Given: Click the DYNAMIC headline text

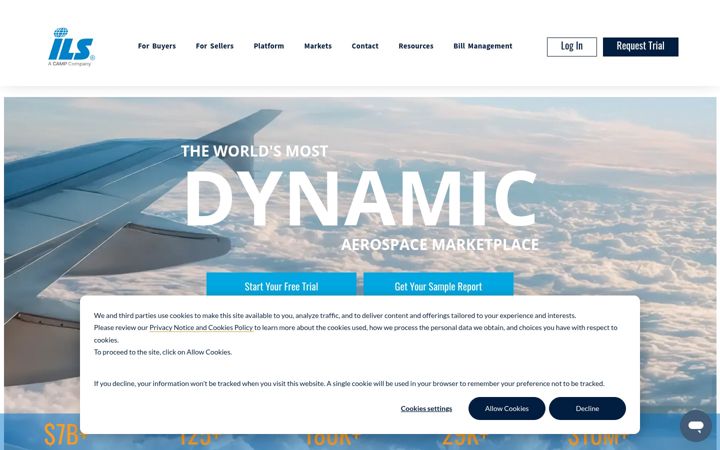Looking at the screenshot, I should [360, 198].
